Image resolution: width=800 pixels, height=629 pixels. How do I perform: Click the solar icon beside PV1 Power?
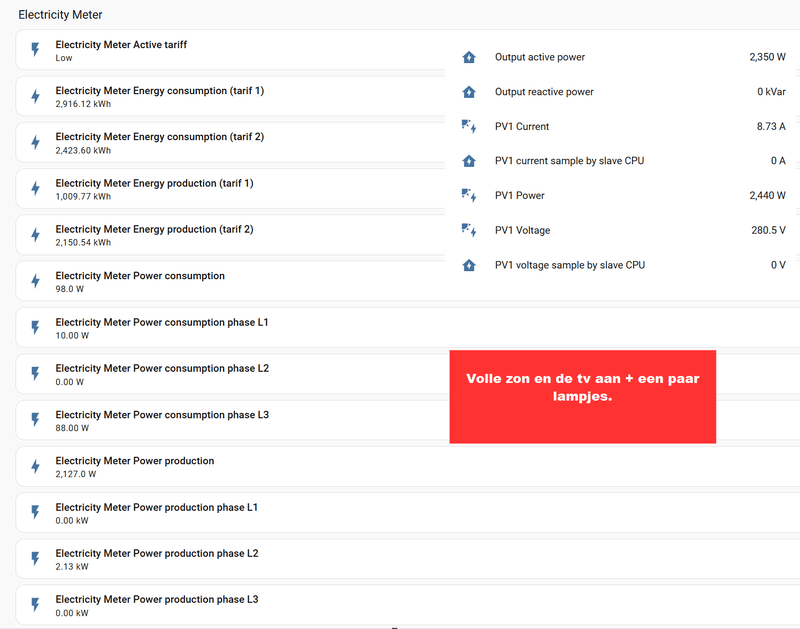[x=469, y=196]
